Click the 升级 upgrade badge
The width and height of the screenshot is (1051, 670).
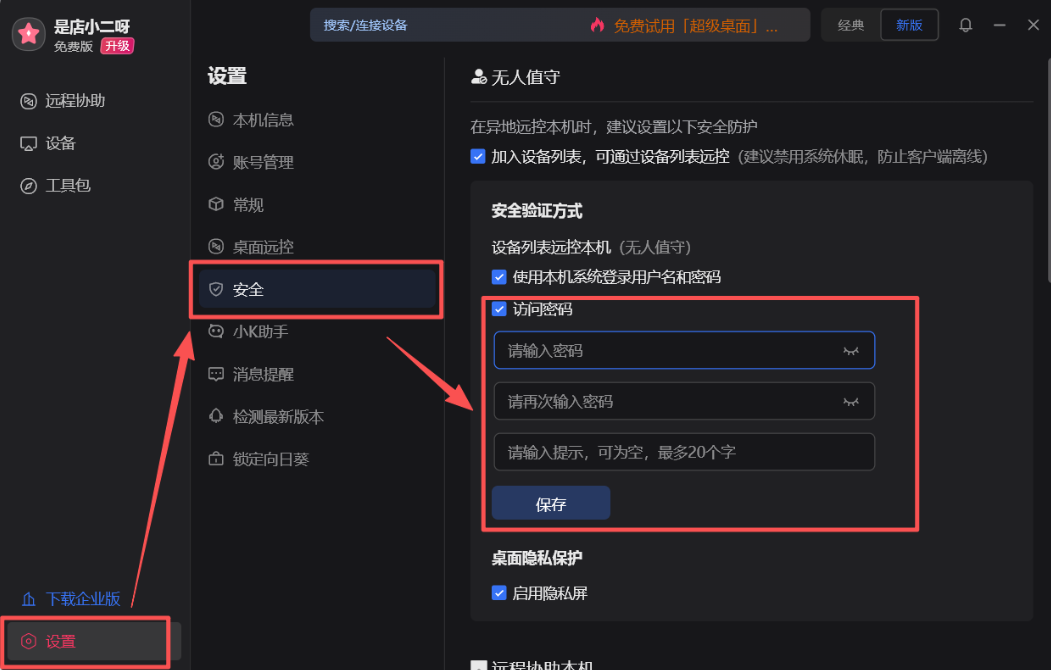[x=117, y=46]
